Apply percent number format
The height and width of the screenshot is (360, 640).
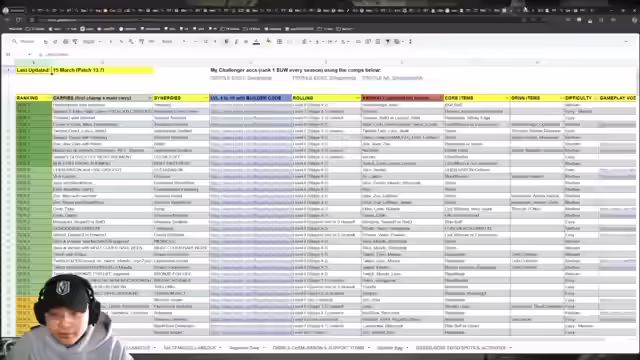[x=121, y=42]
